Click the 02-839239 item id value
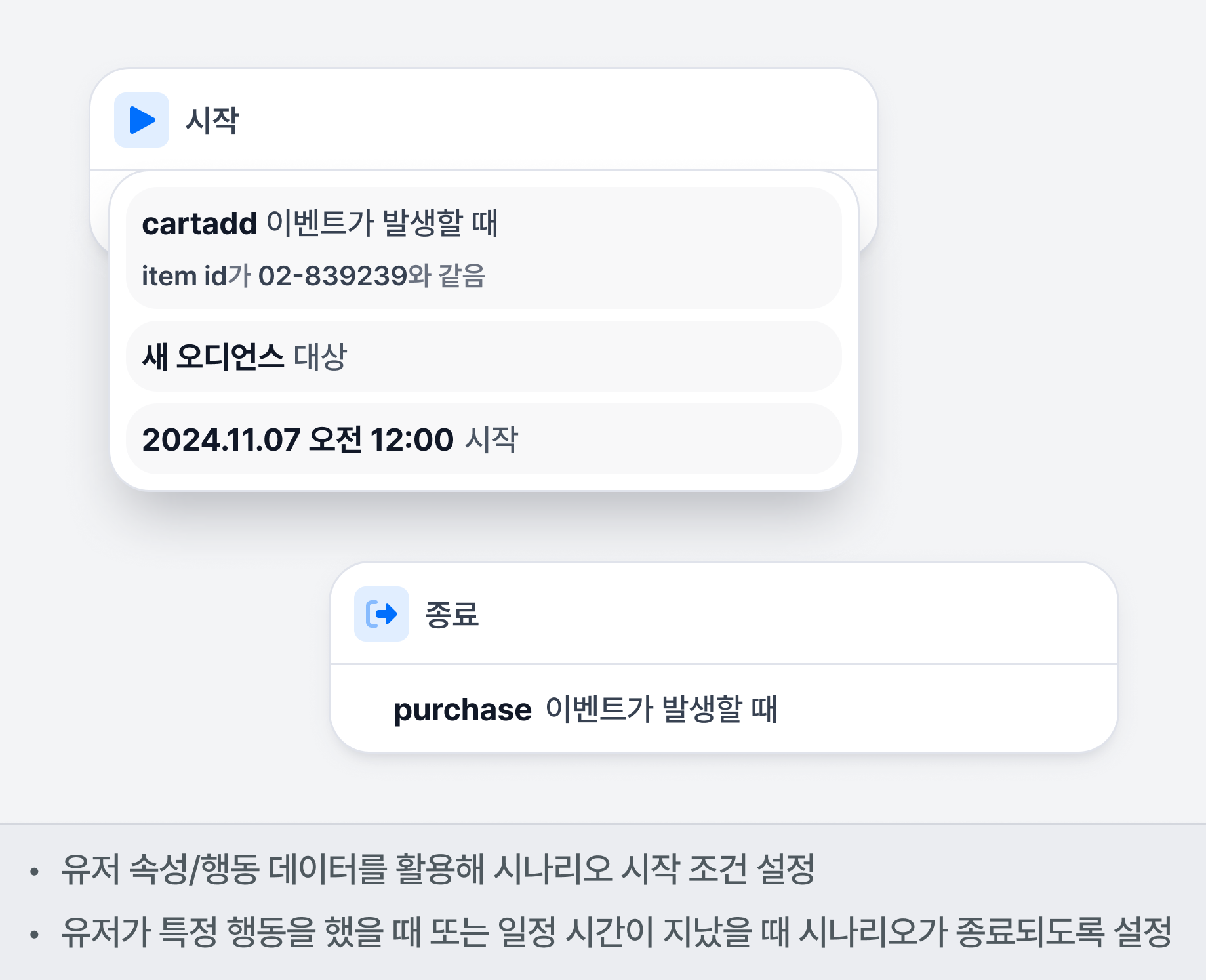 [332, 276]
